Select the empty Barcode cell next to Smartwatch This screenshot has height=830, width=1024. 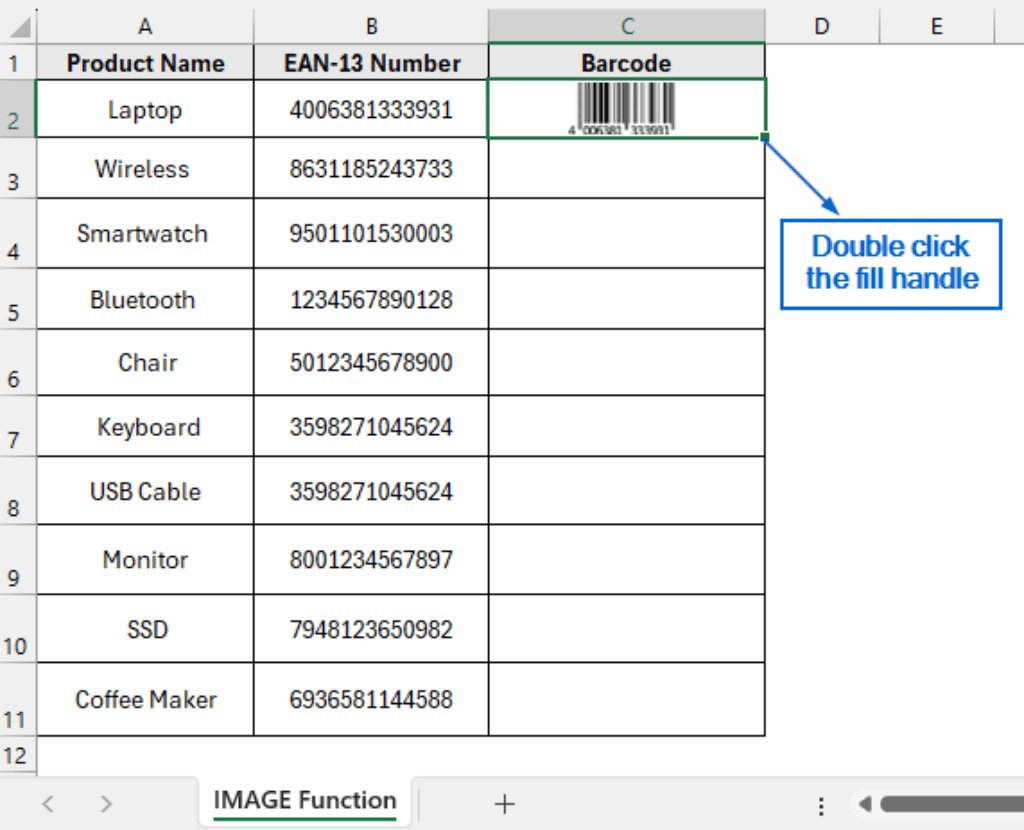(626, 233)
